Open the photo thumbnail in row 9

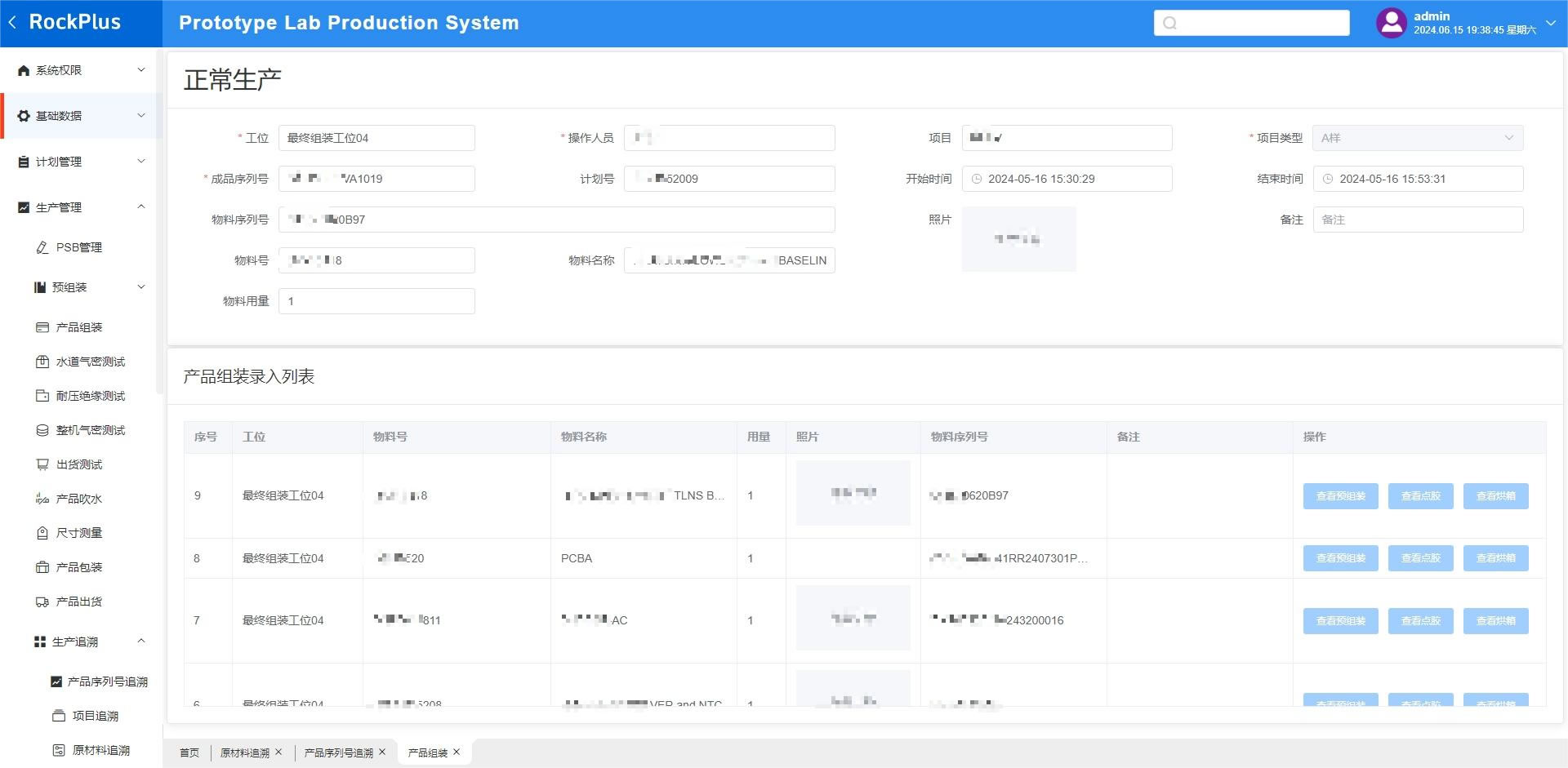pos(853,493)
